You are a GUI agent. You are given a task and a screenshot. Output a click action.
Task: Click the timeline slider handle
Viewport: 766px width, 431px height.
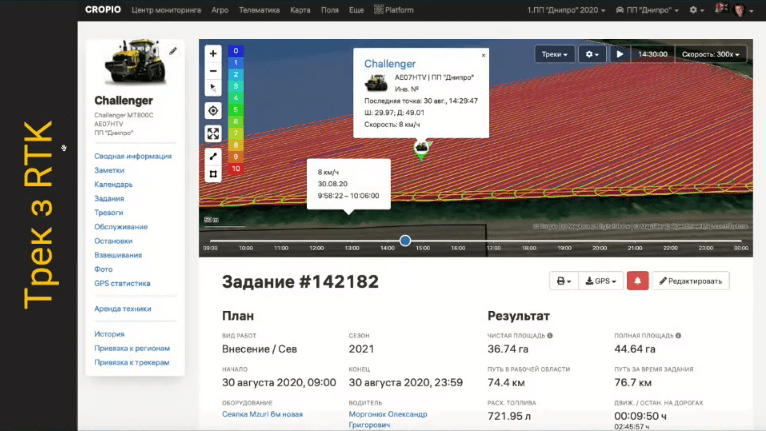(x=405, y=241)
